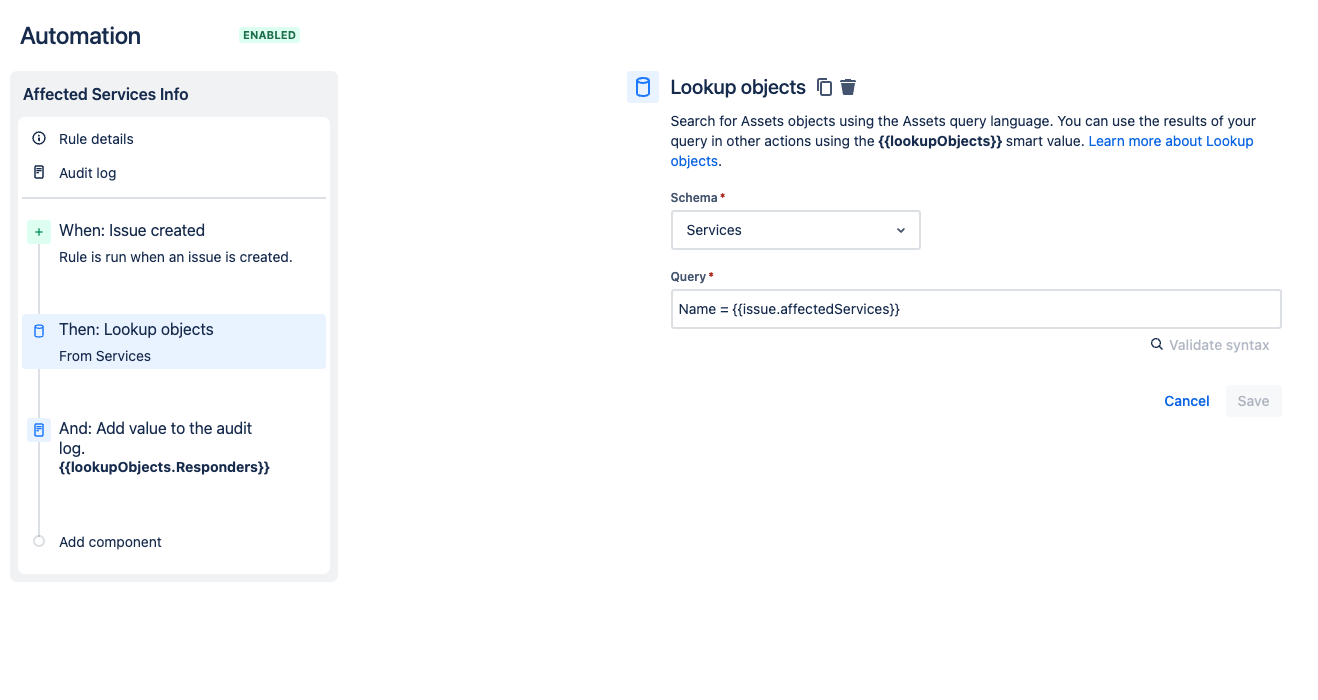
Task: Click the Lookup objects database icon
Action: (642, 87)
